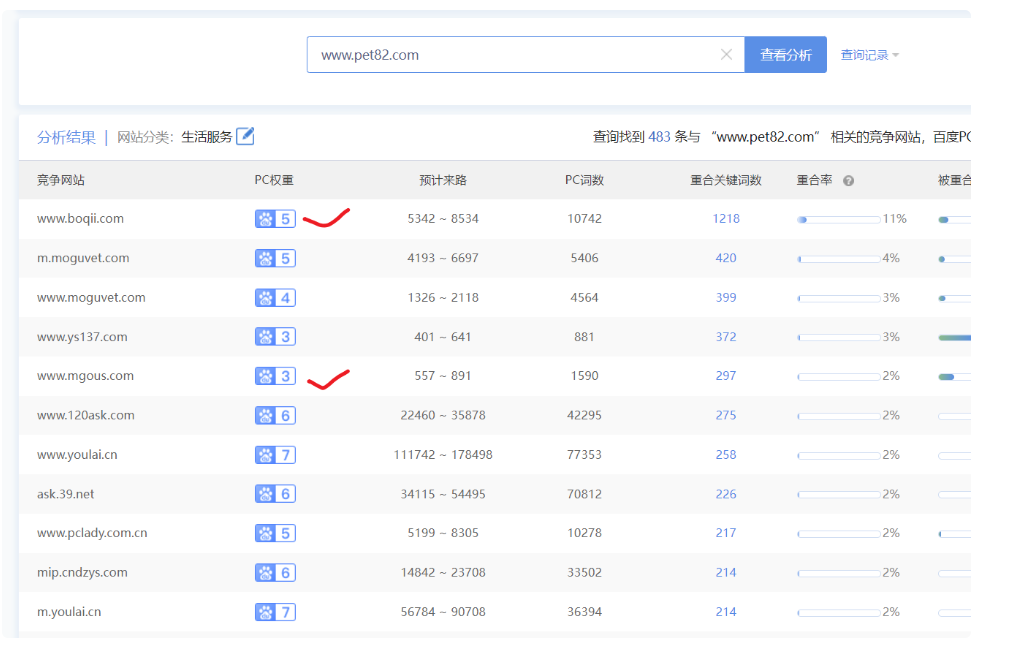Screen dimensions: 1017x646
Task: Click the 重合关键词数 column header
Action: point(726,180)
